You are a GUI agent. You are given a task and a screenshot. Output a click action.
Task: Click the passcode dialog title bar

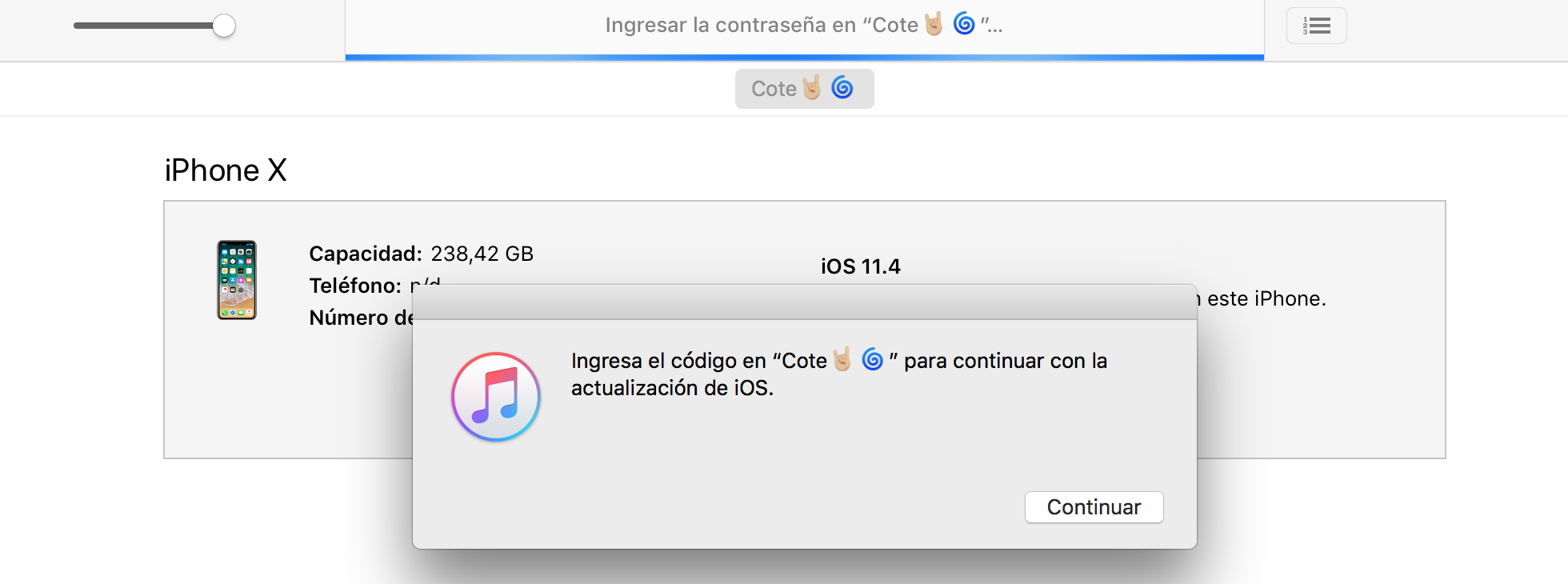804,302
